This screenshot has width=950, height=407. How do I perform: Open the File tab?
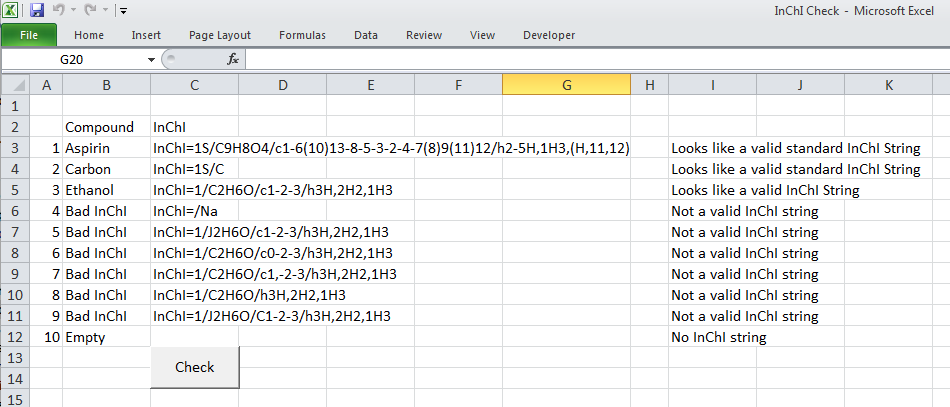(x=29, y=35)
